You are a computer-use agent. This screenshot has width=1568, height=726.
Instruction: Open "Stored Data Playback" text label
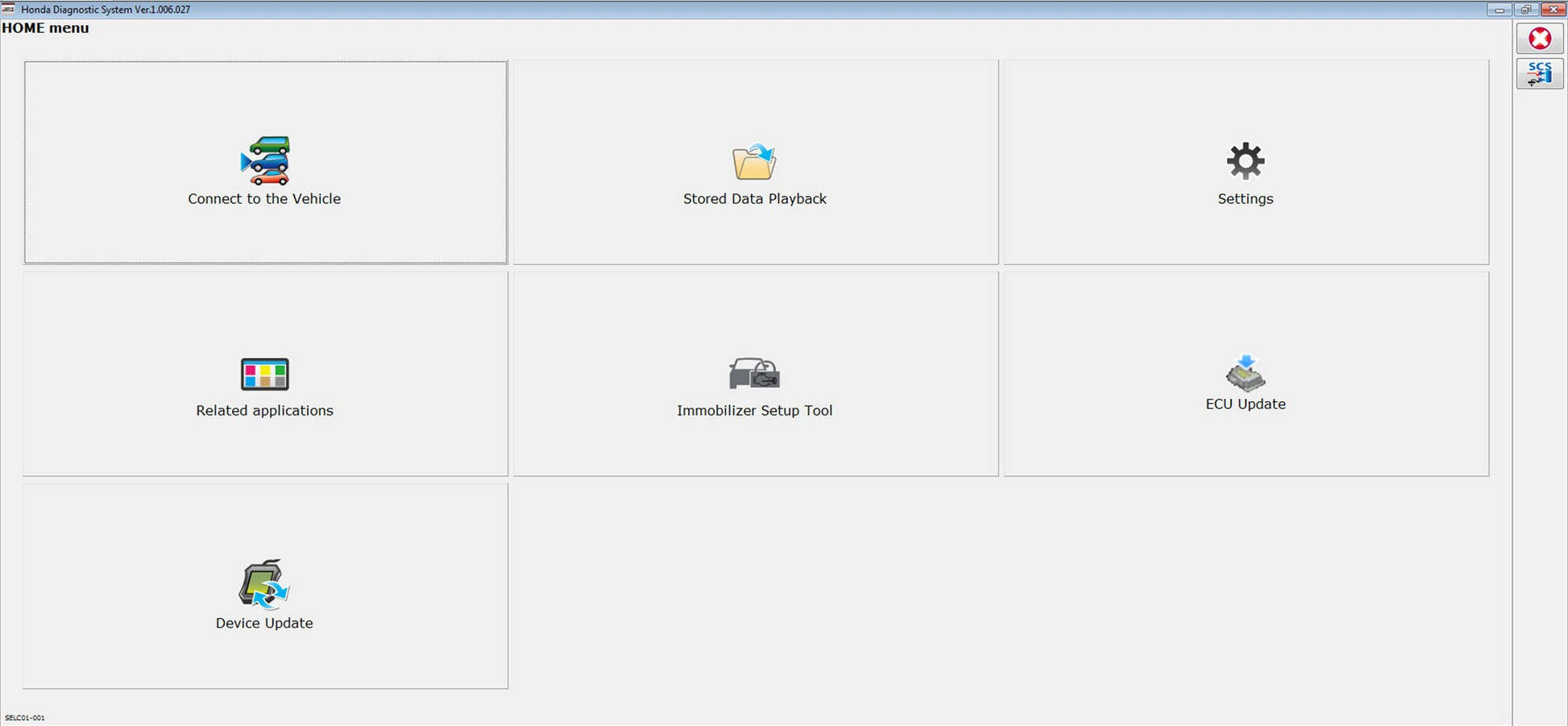click(754, 199)
